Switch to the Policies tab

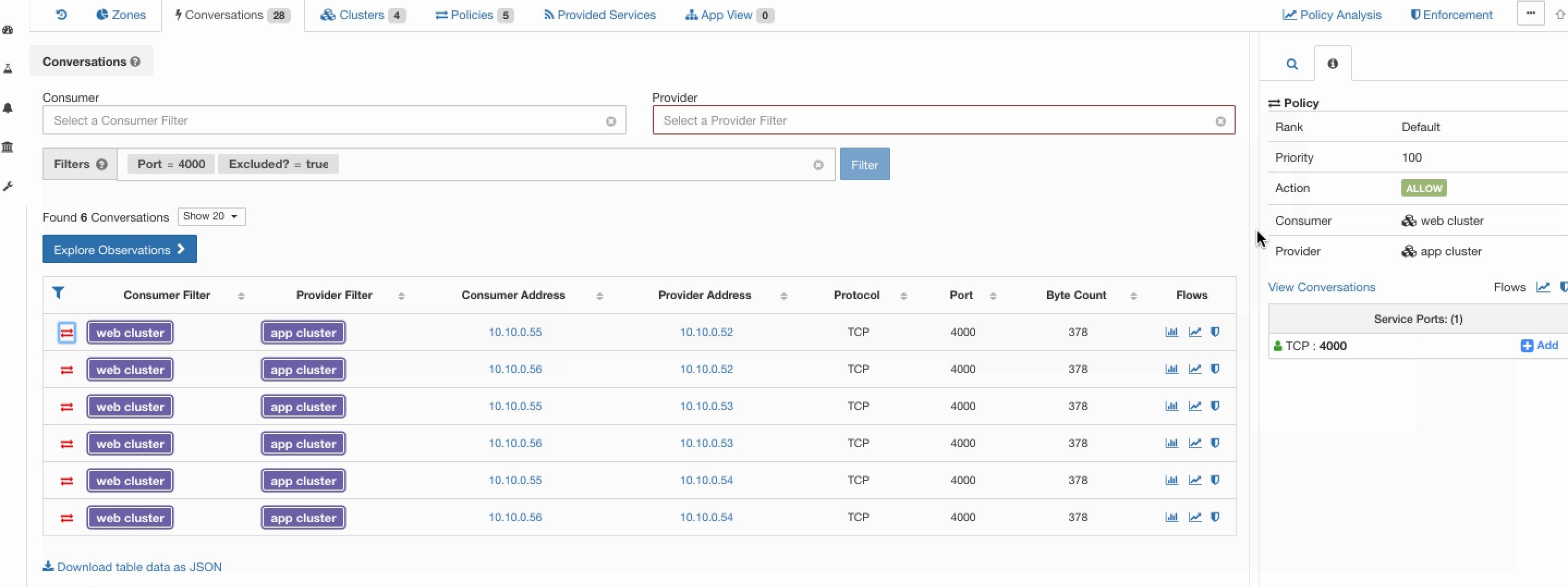473,15
